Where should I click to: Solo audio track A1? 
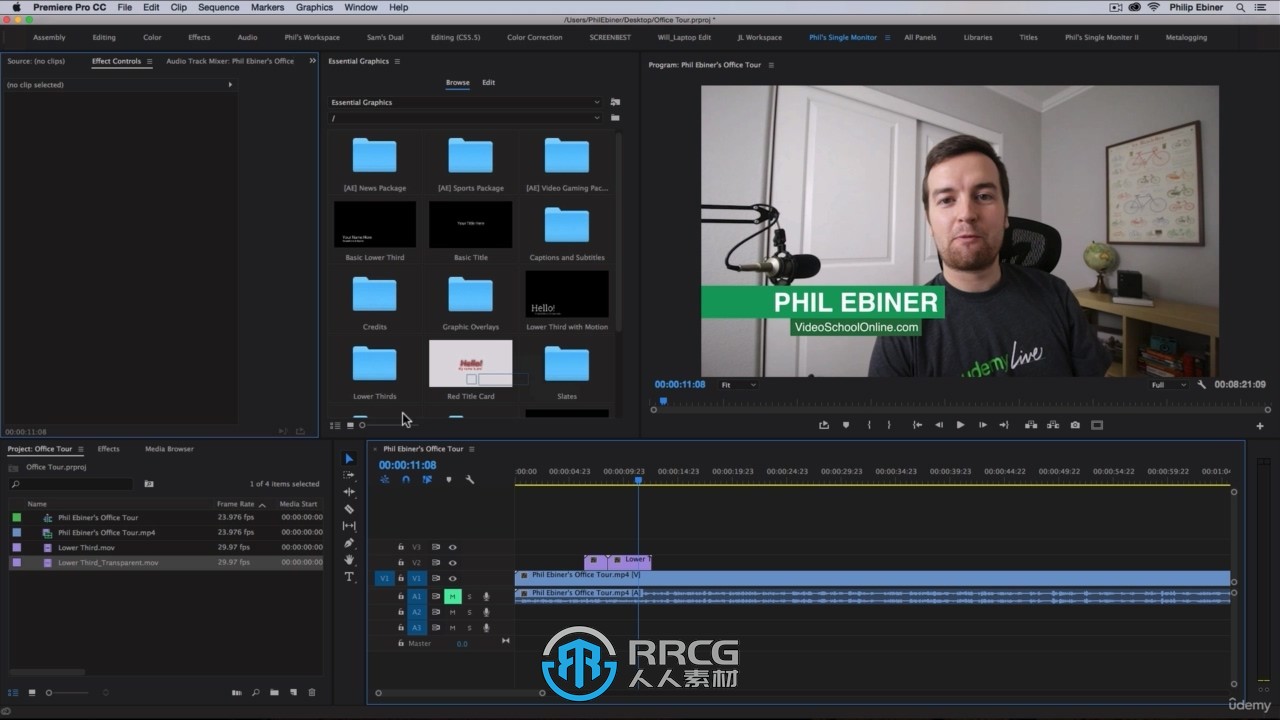tap(469, 597)
